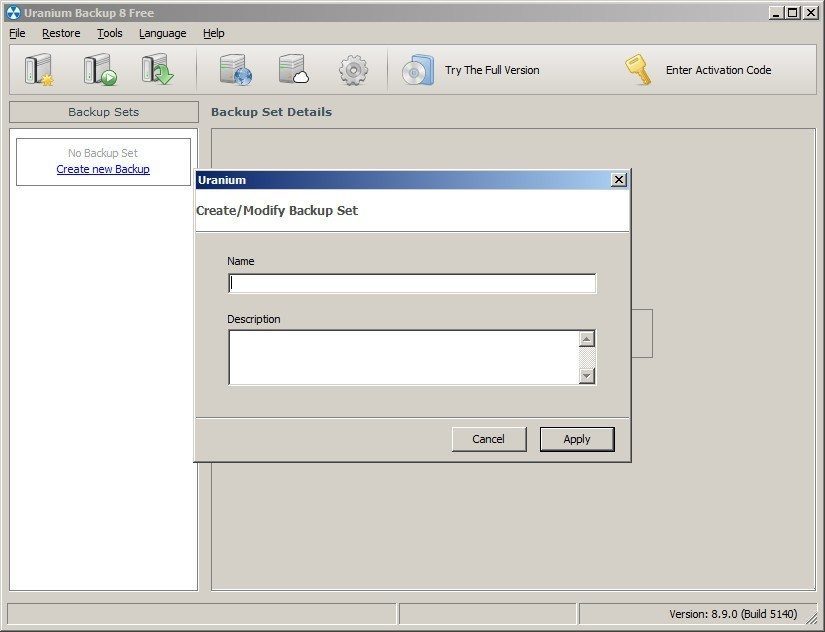The width and height of the screenshot is (825, 632).
Task: Click inside the Description text area
Action: [400, 355]
